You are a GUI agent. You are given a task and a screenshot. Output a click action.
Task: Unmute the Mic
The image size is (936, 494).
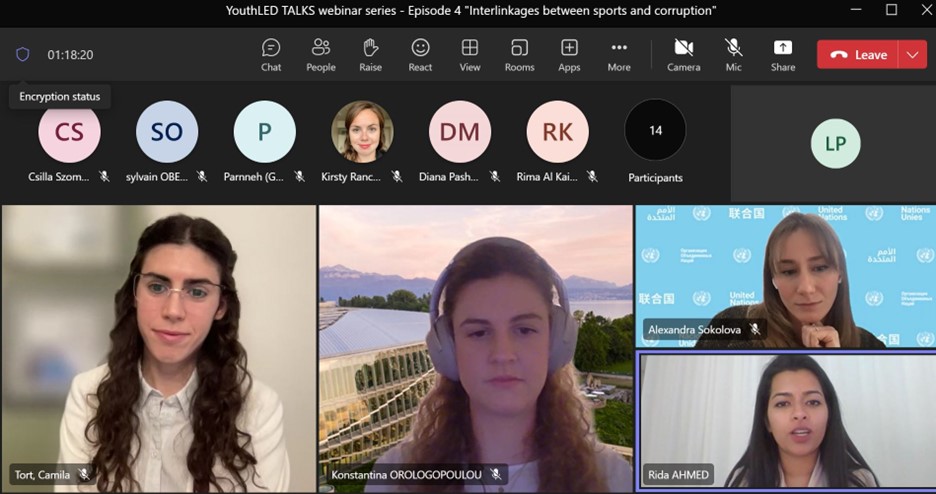(734, 54)
